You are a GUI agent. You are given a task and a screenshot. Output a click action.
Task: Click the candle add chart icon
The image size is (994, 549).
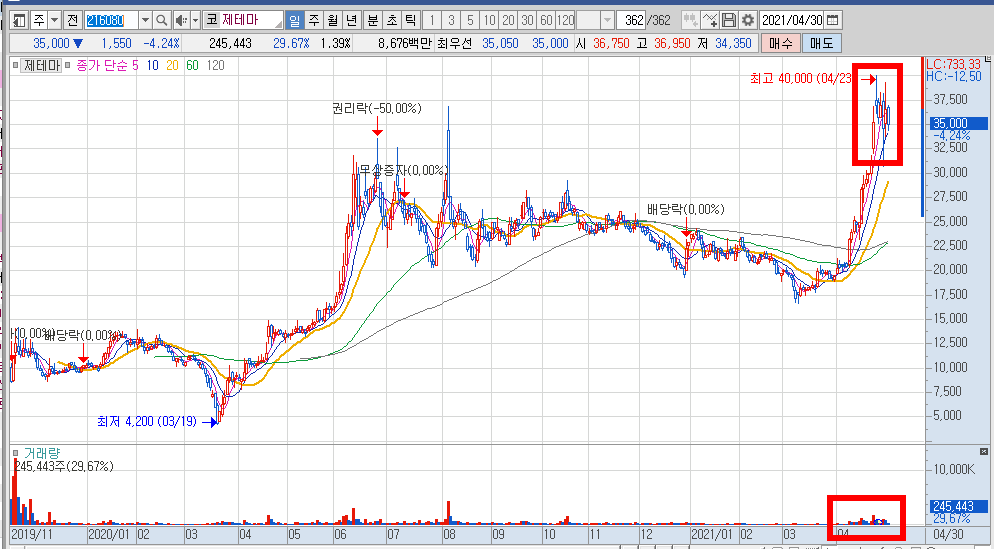point(690,20)
